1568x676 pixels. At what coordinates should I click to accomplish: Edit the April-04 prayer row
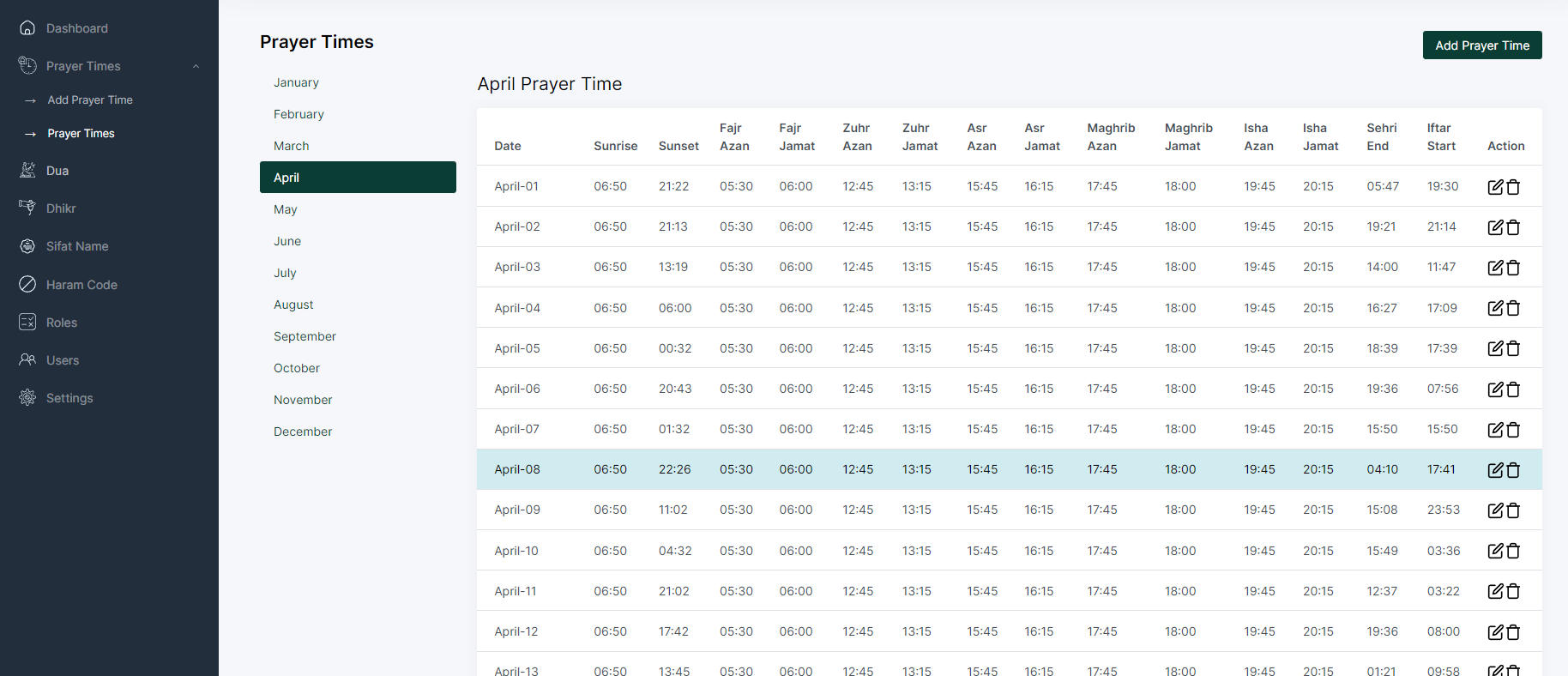[x=1495, y=308]
